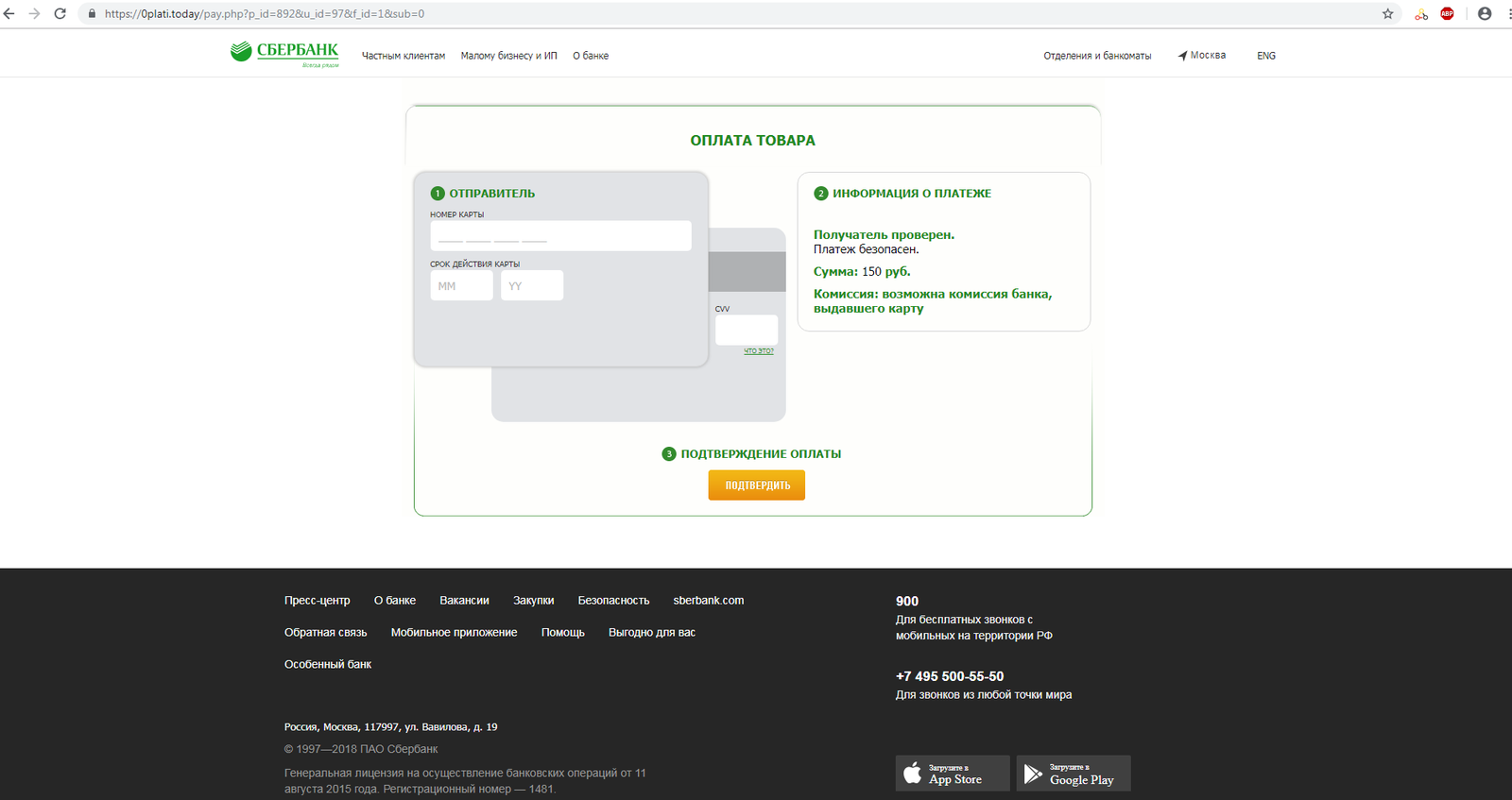Click the 900 phone number
This screenshot has height=800, width=1512.
[907, 602]
